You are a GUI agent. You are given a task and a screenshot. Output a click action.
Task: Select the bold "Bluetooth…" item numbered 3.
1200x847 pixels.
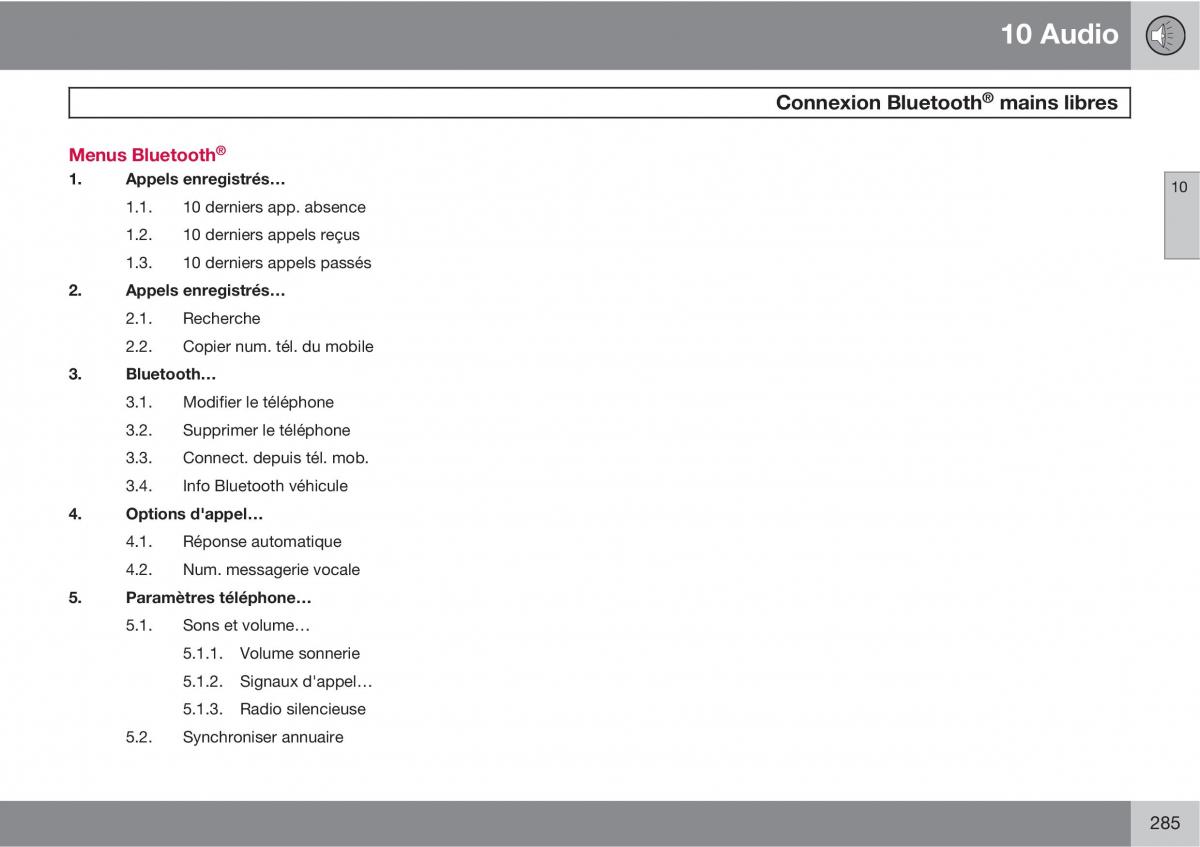171,374
